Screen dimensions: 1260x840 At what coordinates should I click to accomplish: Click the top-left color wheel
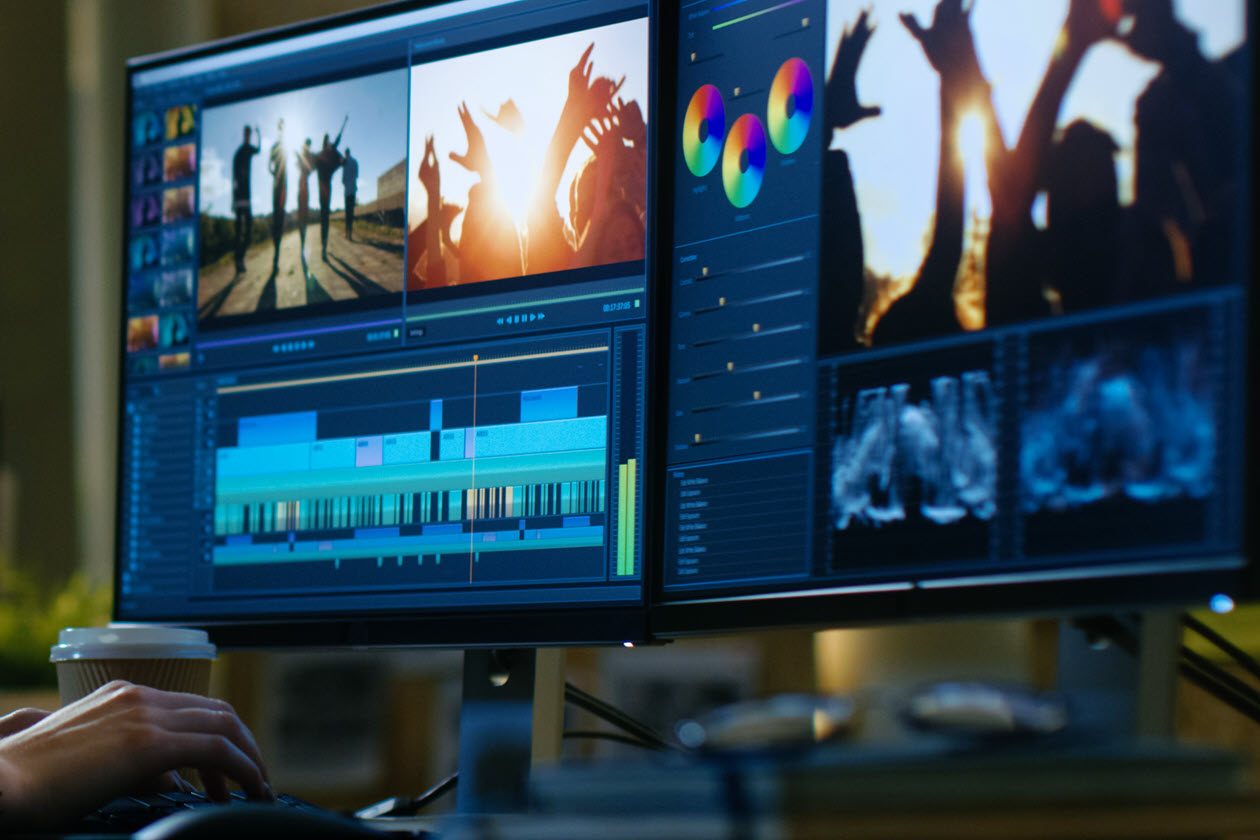[704, 130]
